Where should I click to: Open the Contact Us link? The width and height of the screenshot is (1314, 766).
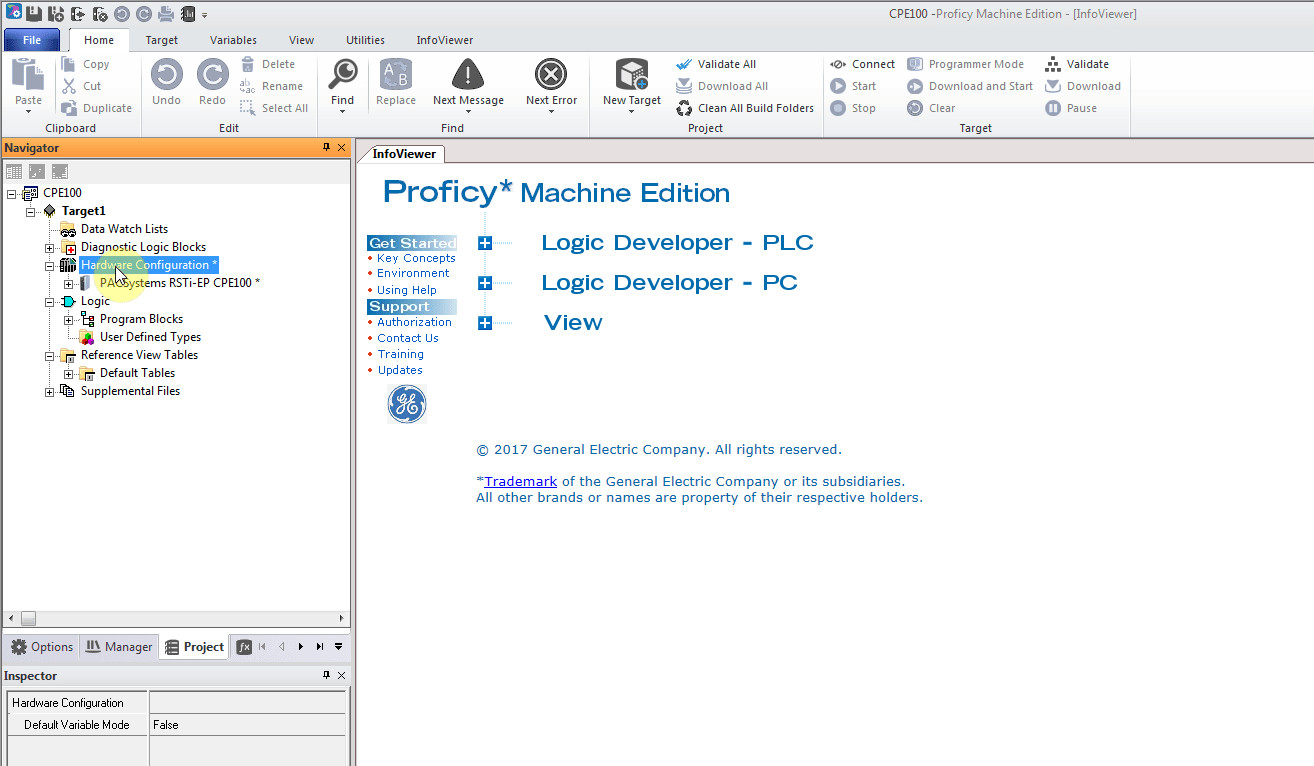(x=408, y=338)
